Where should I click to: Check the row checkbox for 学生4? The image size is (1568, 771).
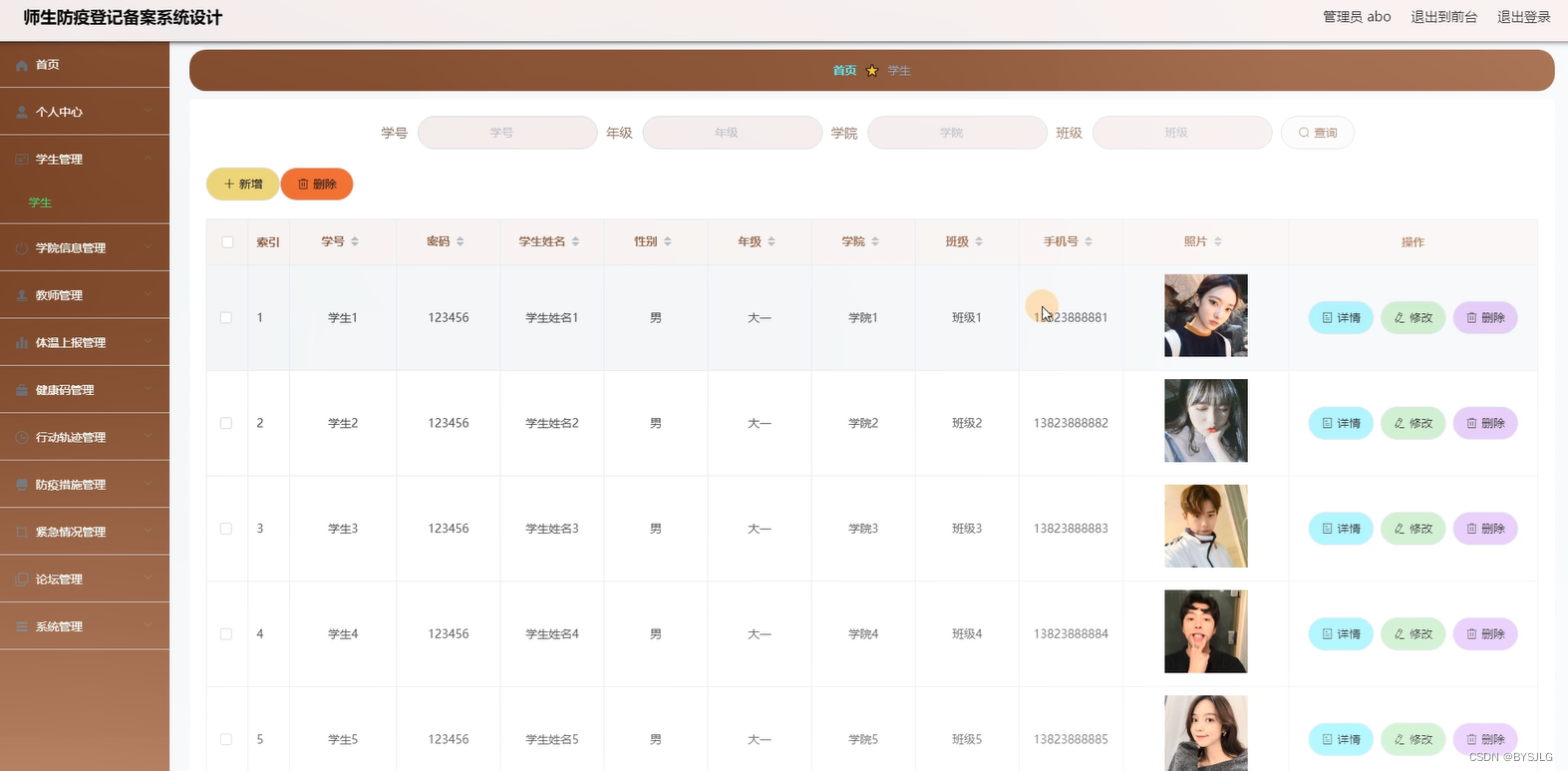226,634
